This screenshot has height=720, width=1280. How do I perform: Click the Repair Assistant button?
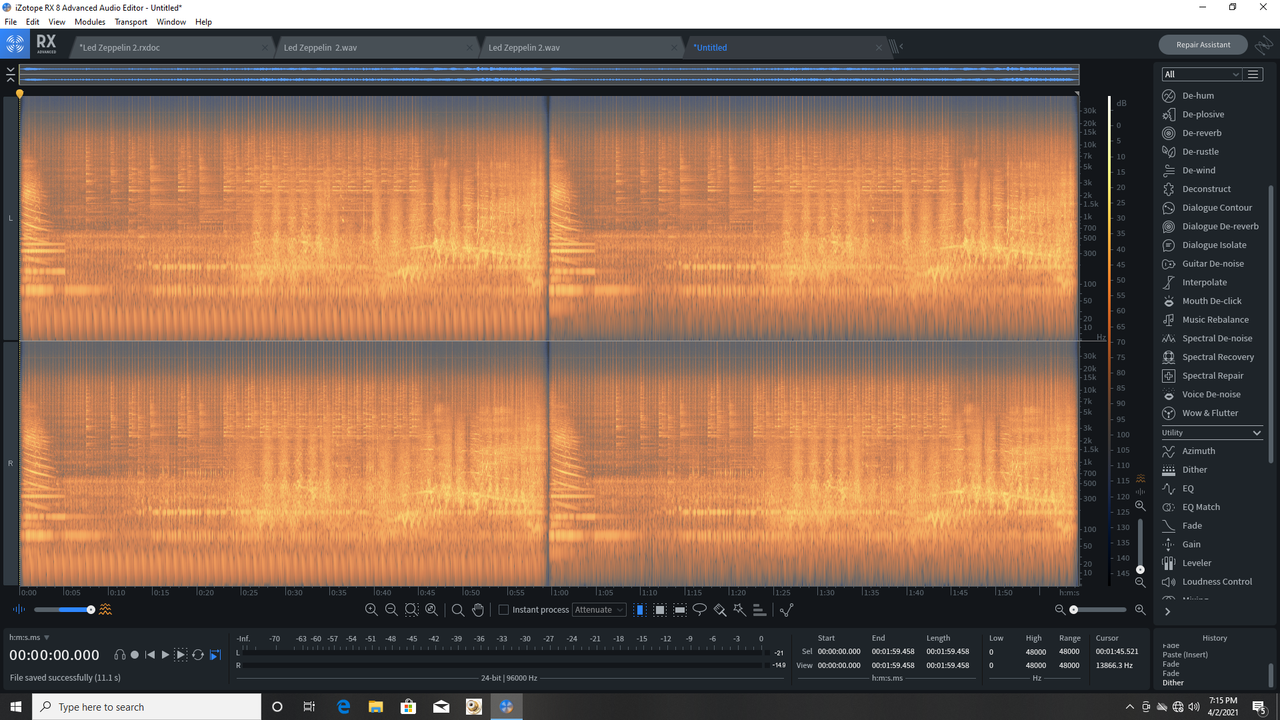point(1203,45)
